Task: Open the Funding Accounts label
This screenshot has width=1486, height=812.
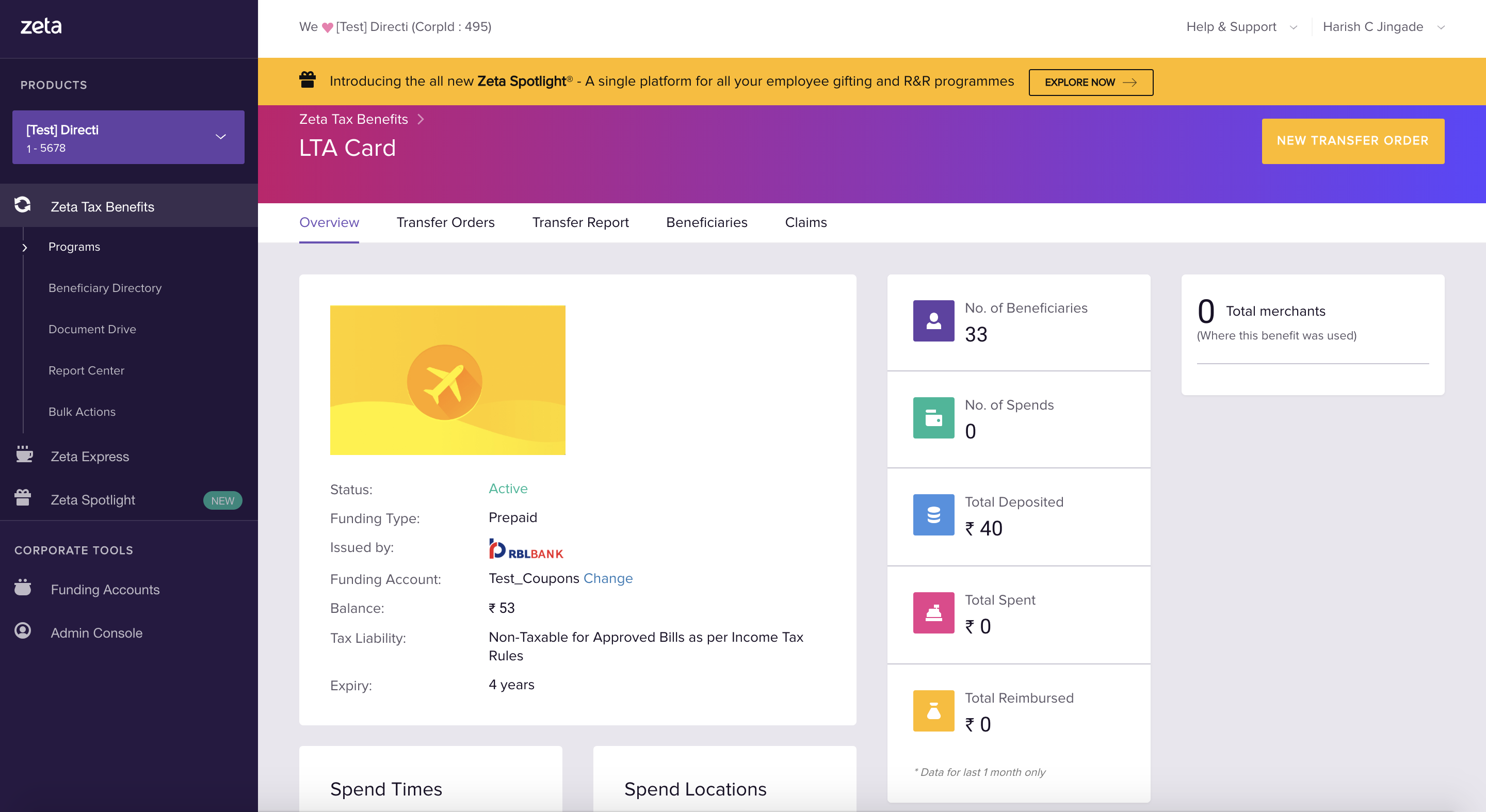Action: 105,589
